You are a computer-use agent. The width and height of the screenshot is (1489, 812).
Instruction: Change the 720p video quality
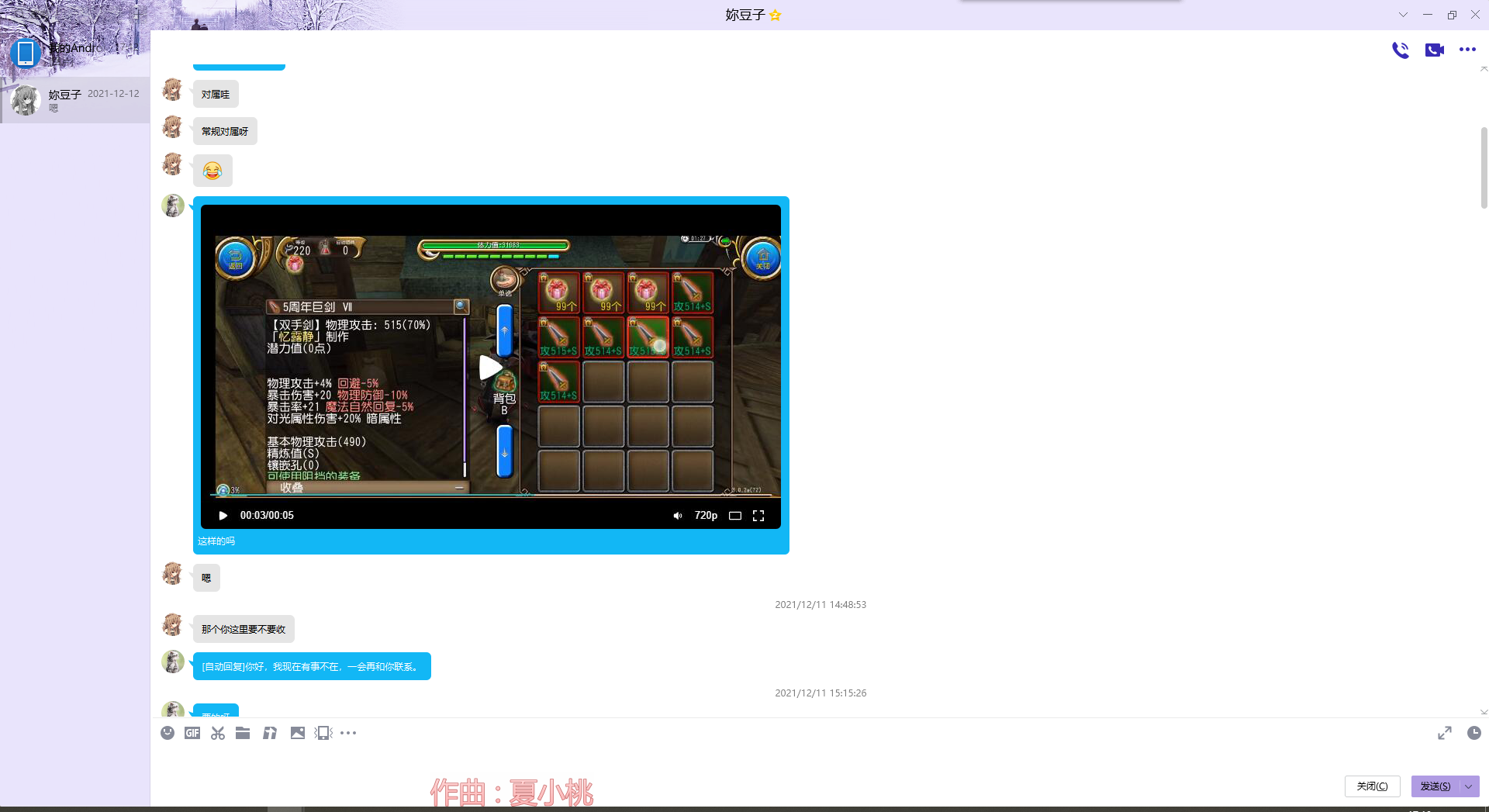point(706,516)
